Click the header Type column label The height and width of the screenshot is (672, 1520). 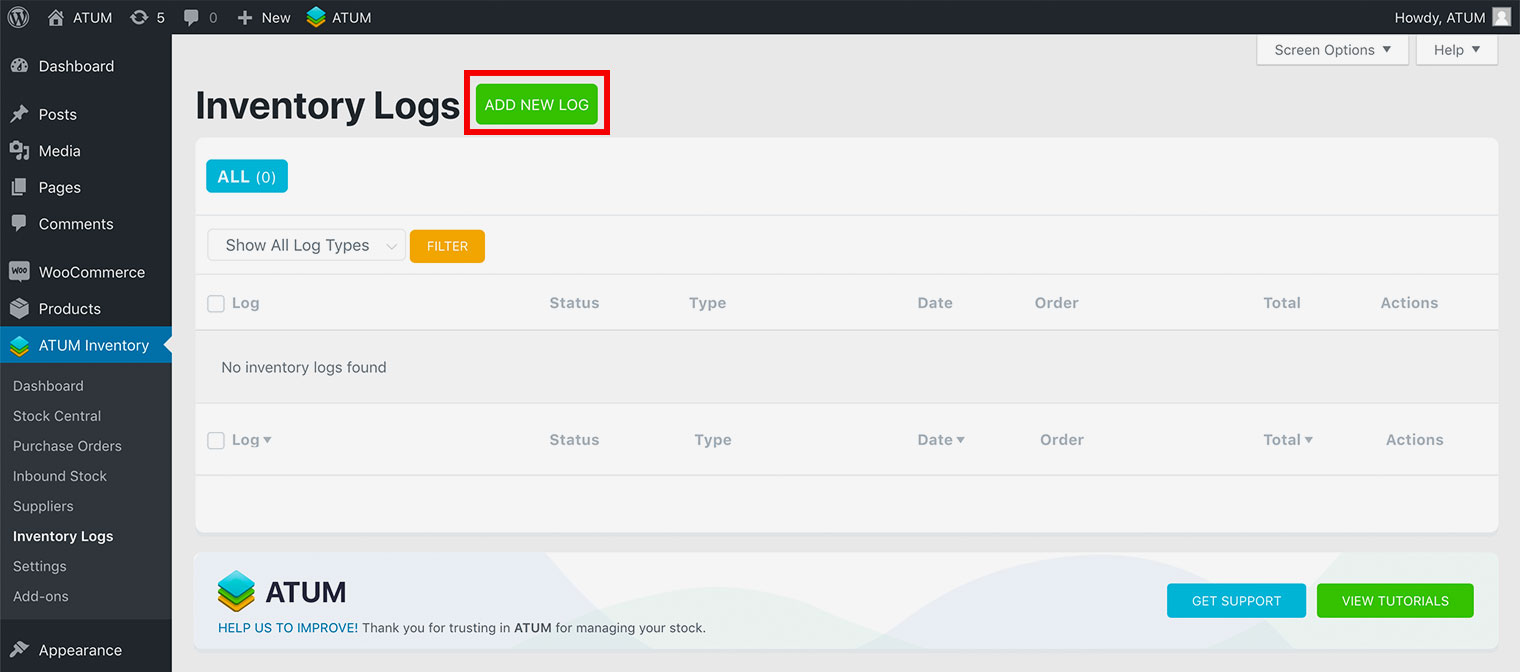click(x=707, y=303)
